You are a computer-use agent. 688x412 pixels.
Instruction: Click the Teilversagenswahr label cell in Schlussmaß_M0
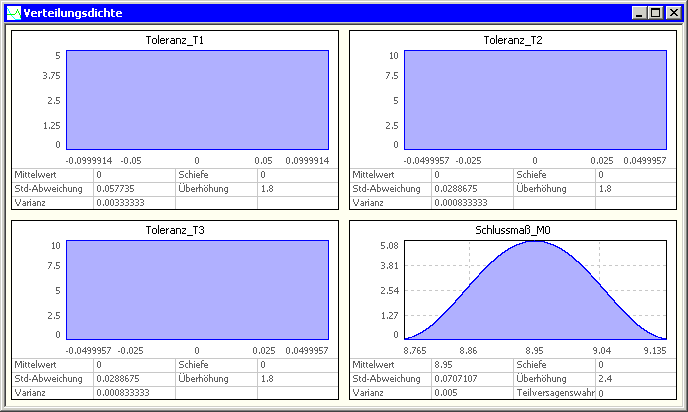(554, 393)
